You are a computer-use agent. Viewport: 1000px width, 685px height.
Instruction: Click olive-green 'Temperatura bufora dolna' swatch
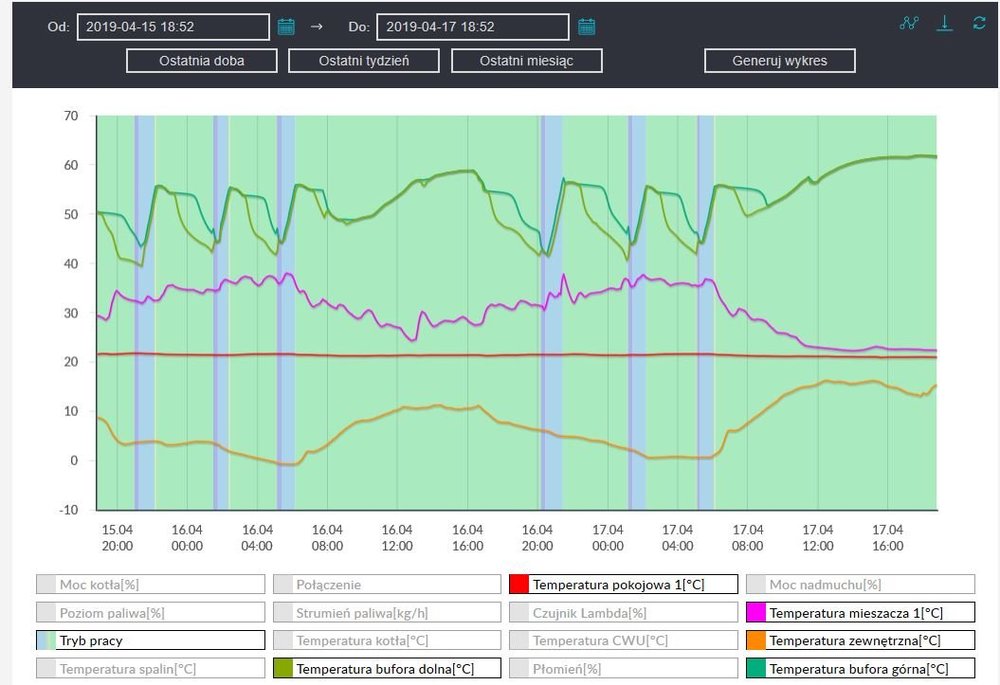[x=283, y=668]
